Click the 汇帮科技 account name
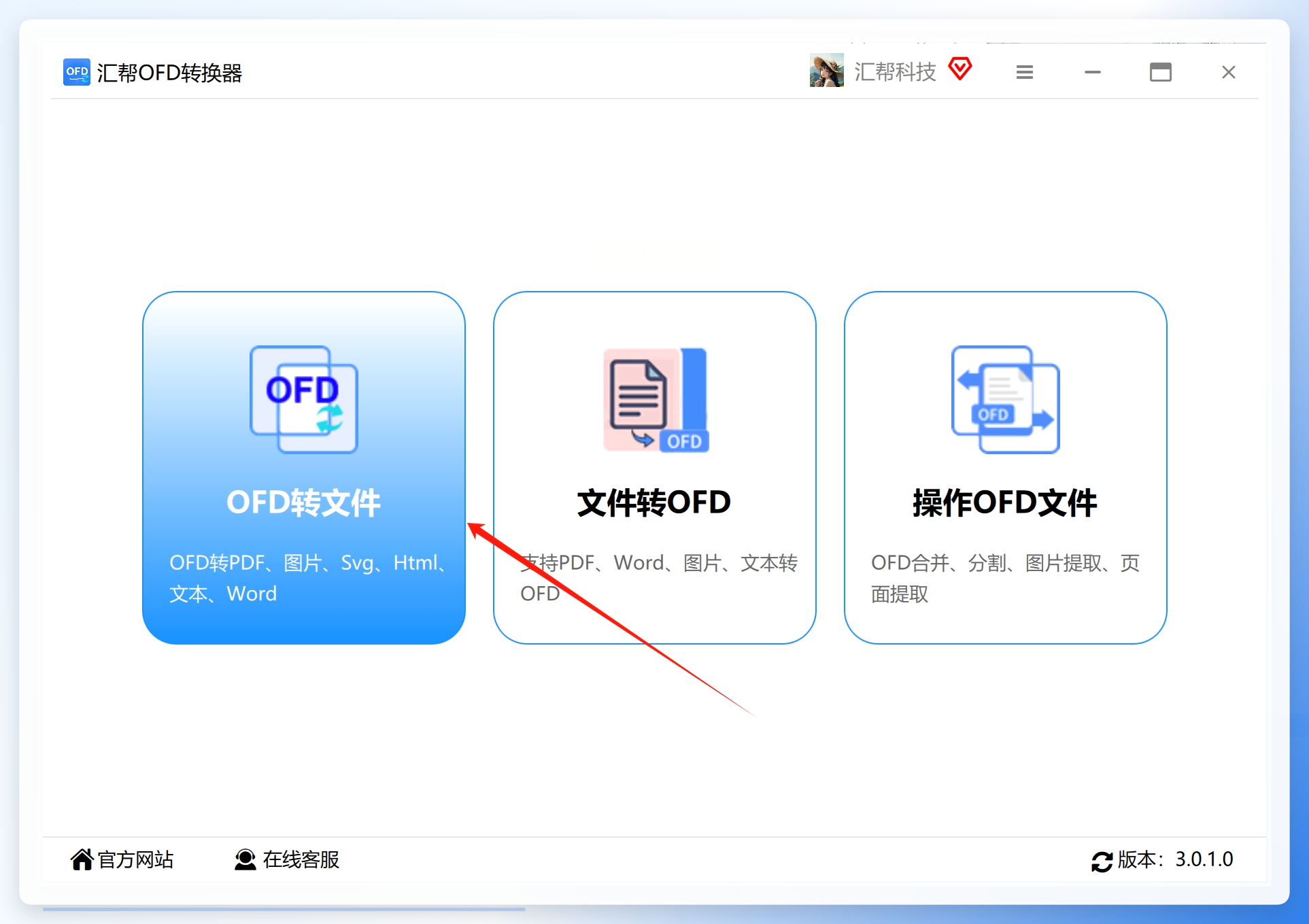1309x924 pixels. tap(895, 71)
